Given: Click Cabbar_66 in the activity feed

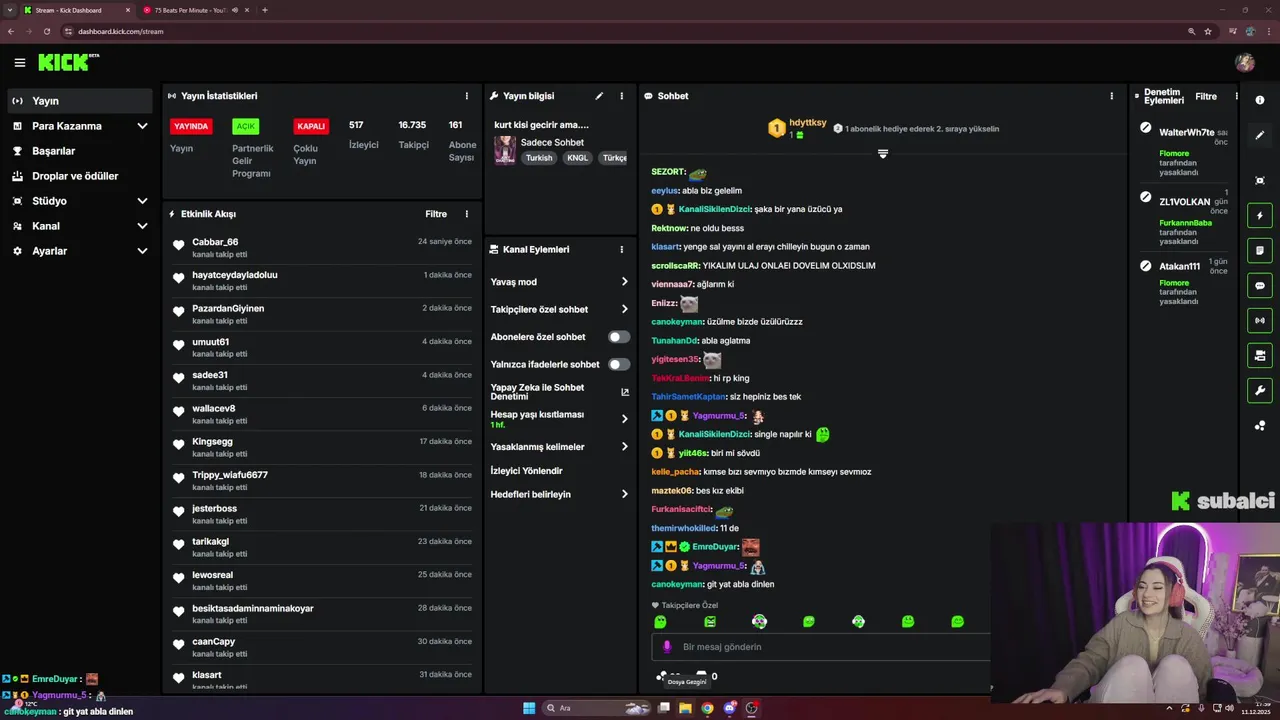Looking at the screenshot, I should coord(215,242).
